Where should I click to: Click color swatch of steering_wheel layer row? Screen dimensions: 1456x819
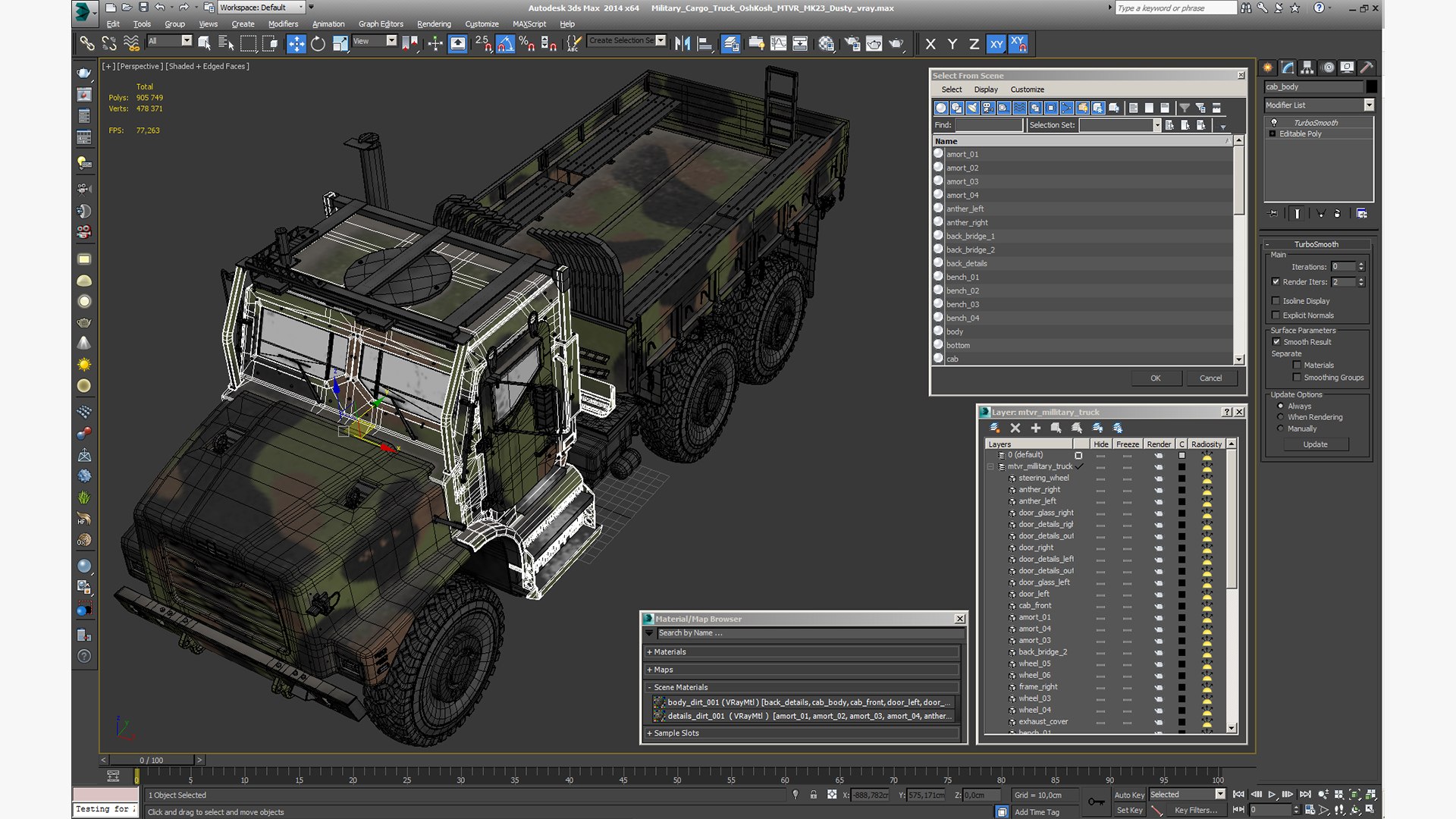[1181, 479]
